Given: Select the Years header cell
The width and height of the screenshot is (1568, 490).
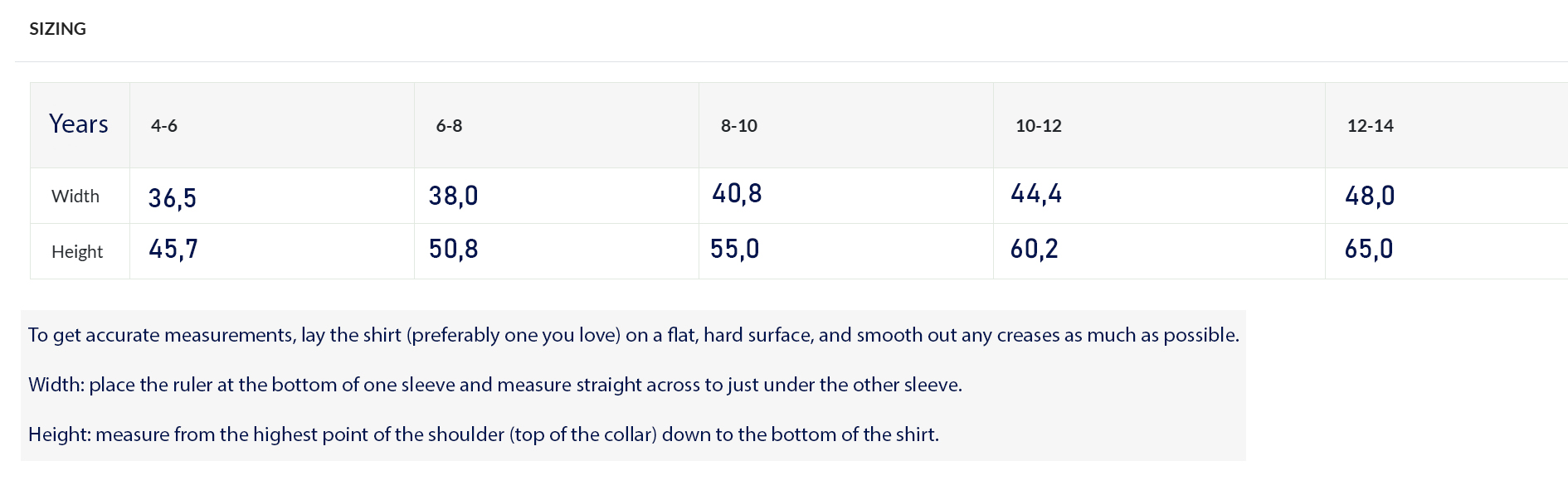Looking at the screenshot, I should [79, 124].
